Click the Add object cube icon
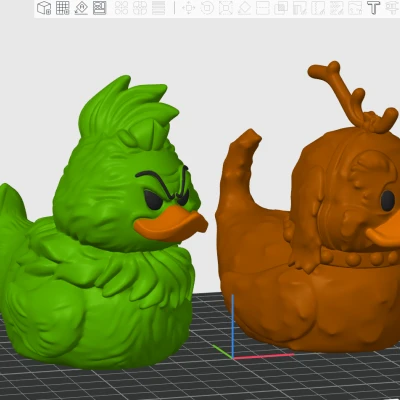Viewport: 400px width, 400px height. pos(44,8)
